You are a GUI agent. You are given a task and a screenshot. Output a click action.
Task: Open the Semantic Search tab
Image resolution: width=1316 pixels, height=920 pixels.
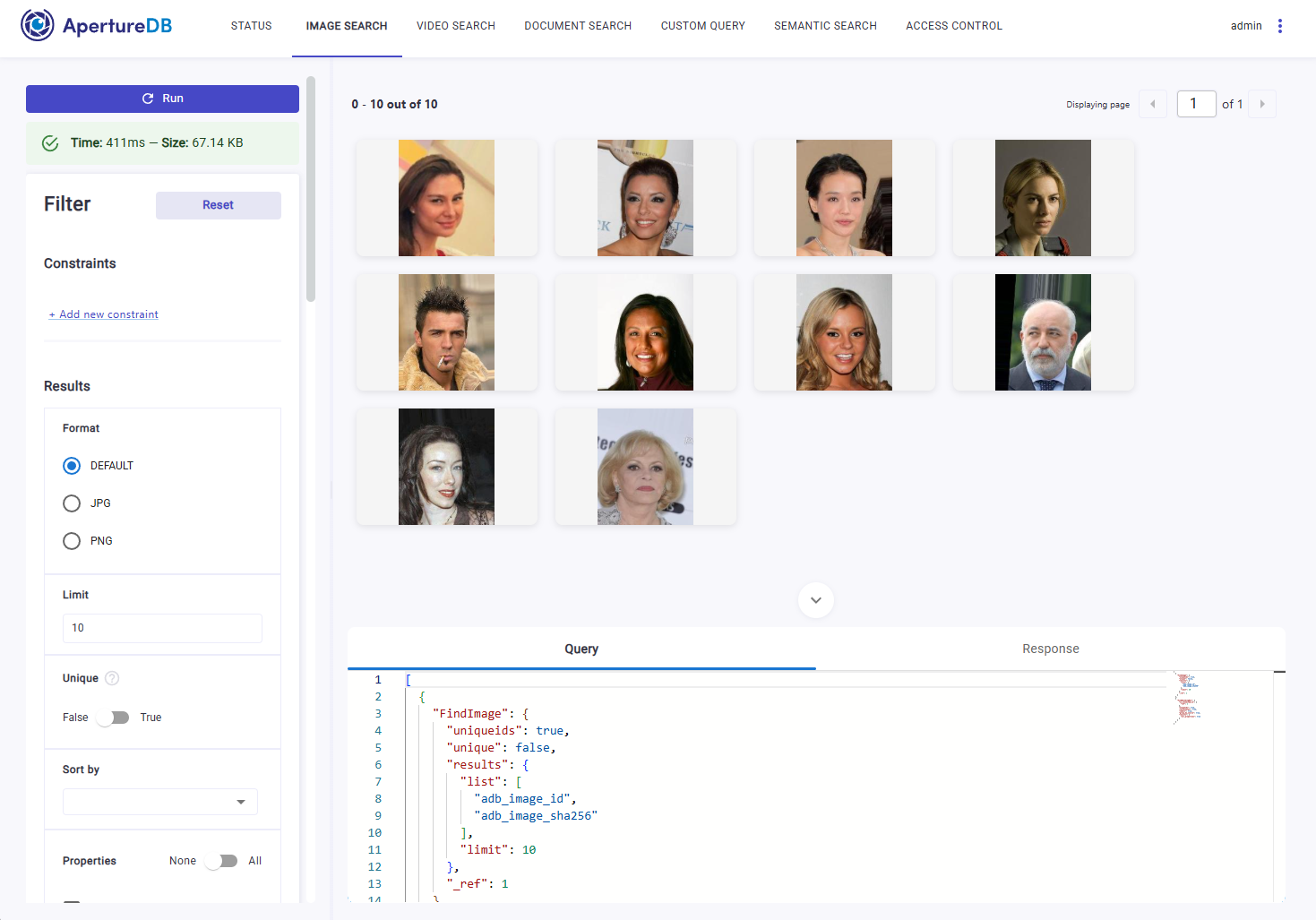(x=825, y=26)
